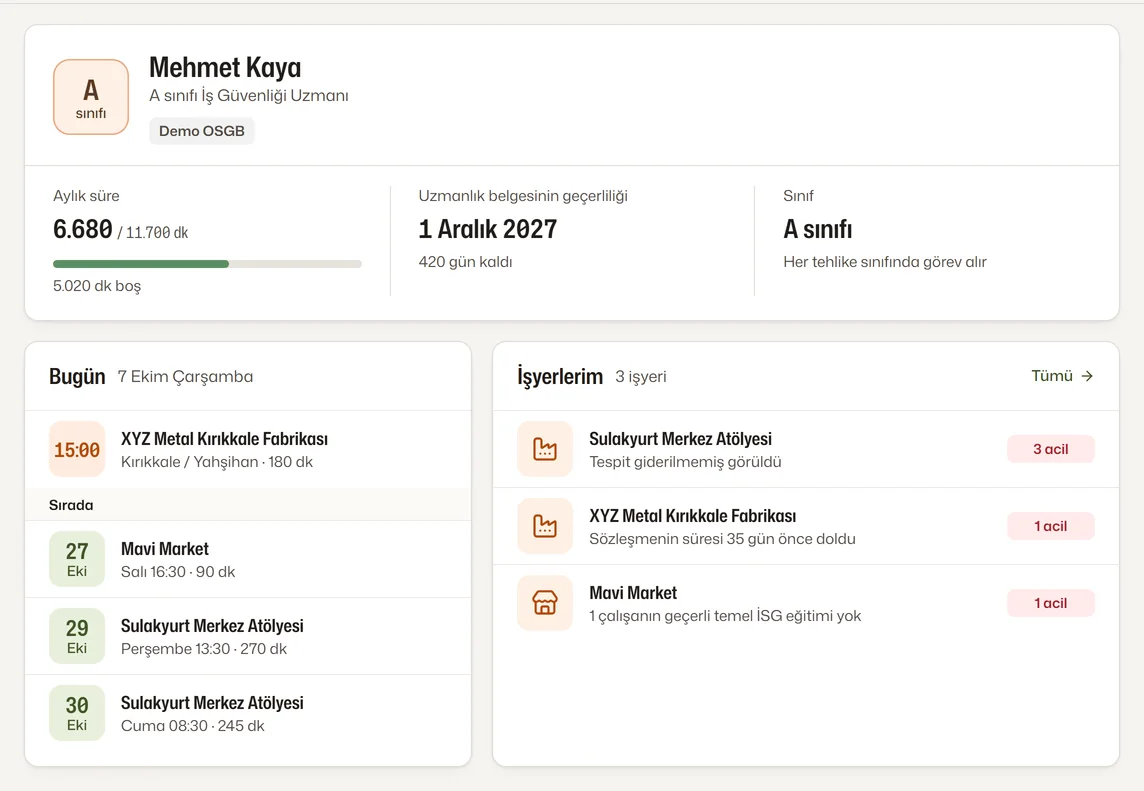
Task: Click the 3 acil badge for Sulakyurt
Action: pyautogui.click(x=1051, y=449)
